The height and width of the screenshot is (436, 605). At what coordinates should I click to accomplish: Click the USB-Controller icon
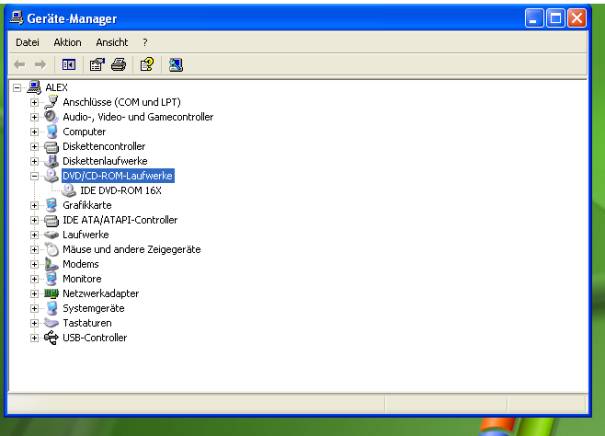(x=52, y=337)
